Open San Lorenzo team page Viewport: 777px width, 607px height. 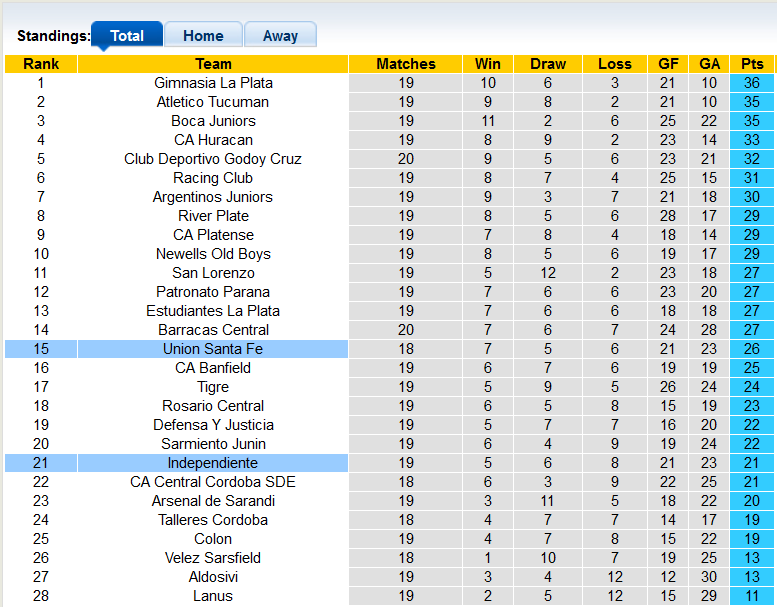click(x=213, y=273)
